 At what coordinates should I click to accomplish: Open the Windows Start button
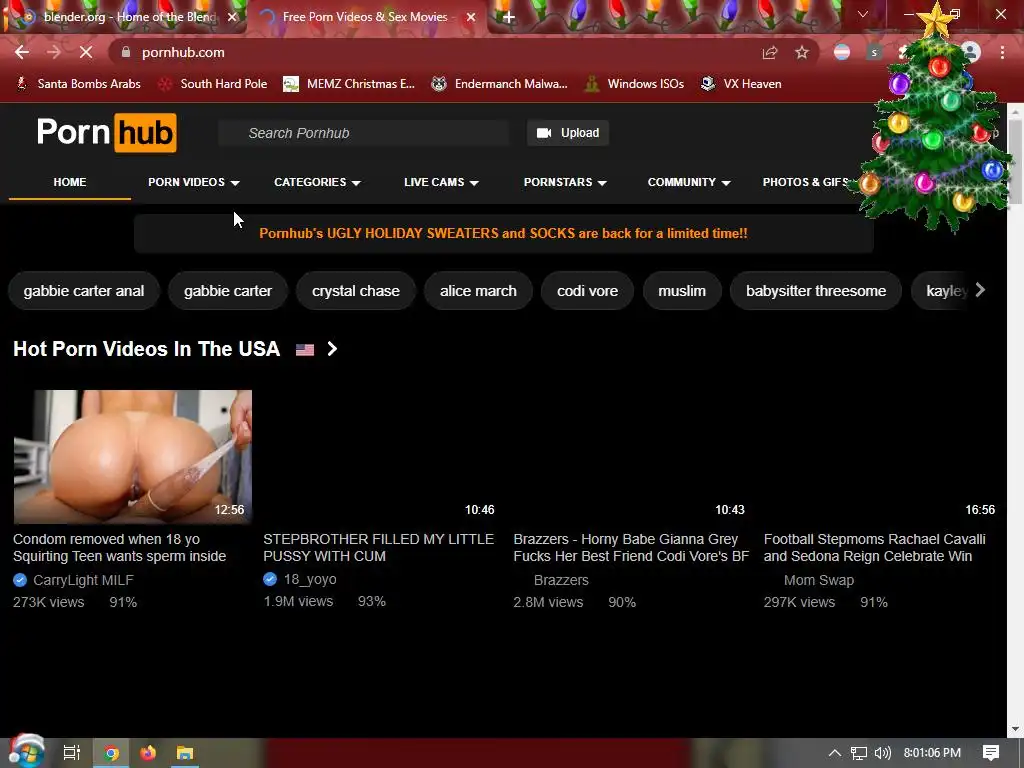[x=26, y=752]
